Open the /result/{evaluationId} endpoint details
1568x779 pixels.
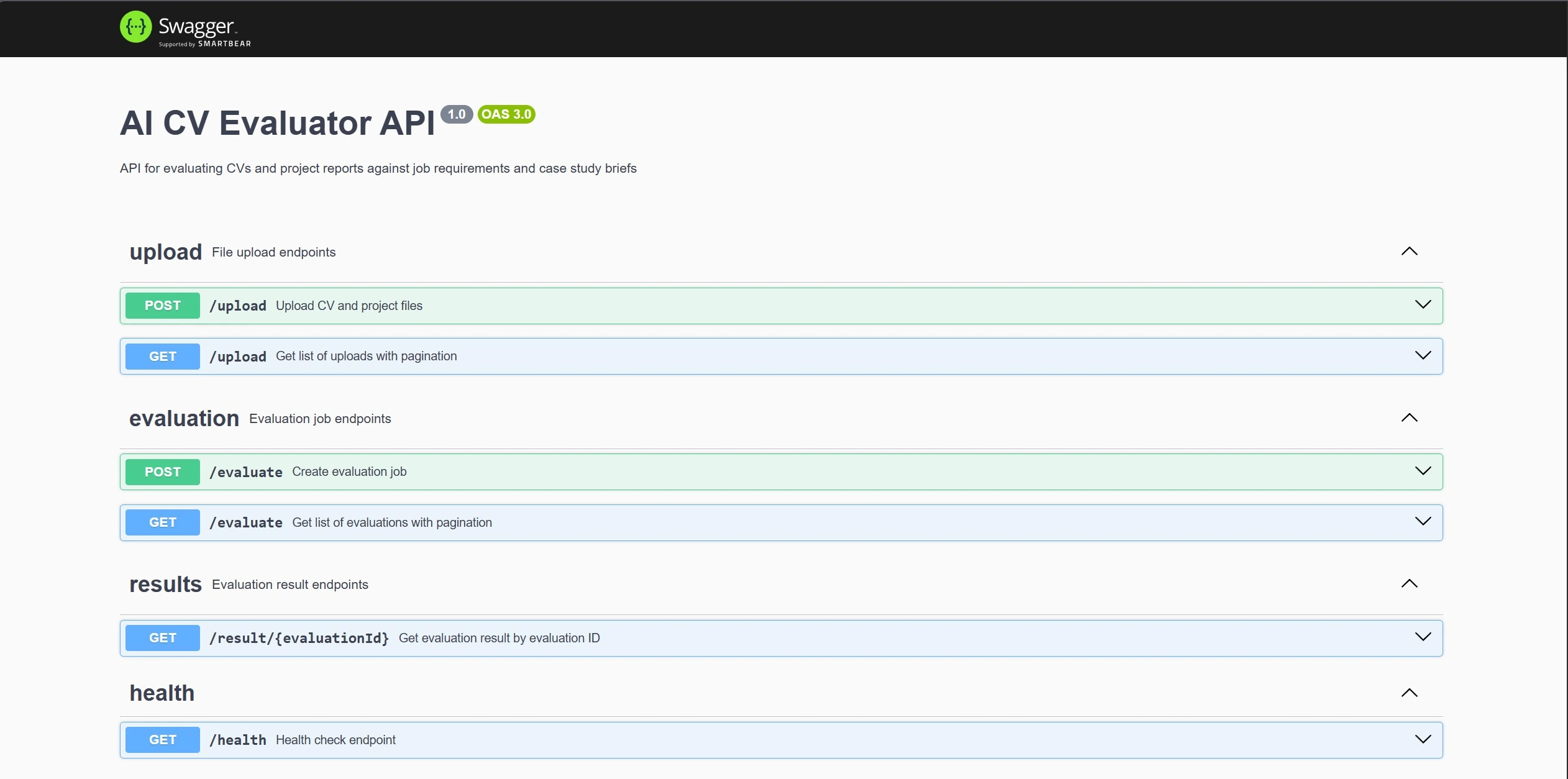(1423, 637)
